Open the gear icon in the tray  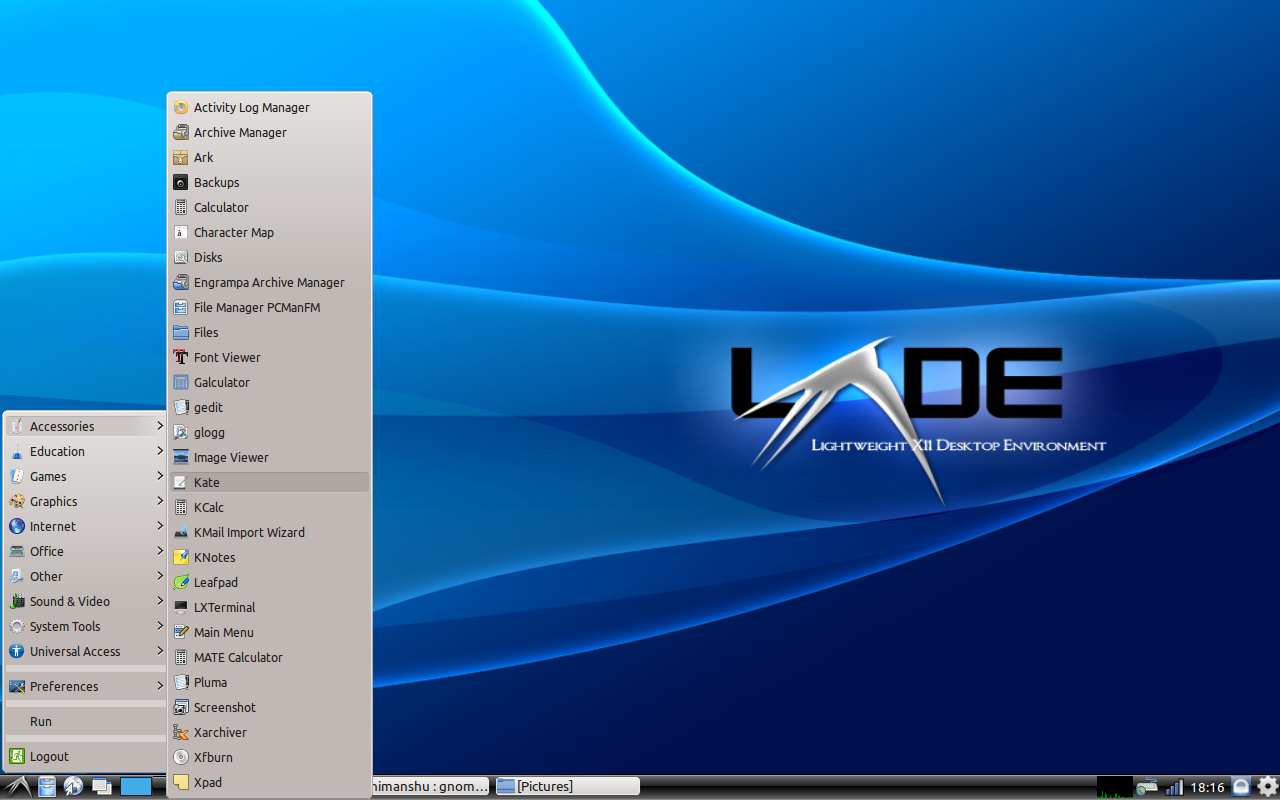point(1267,787)
